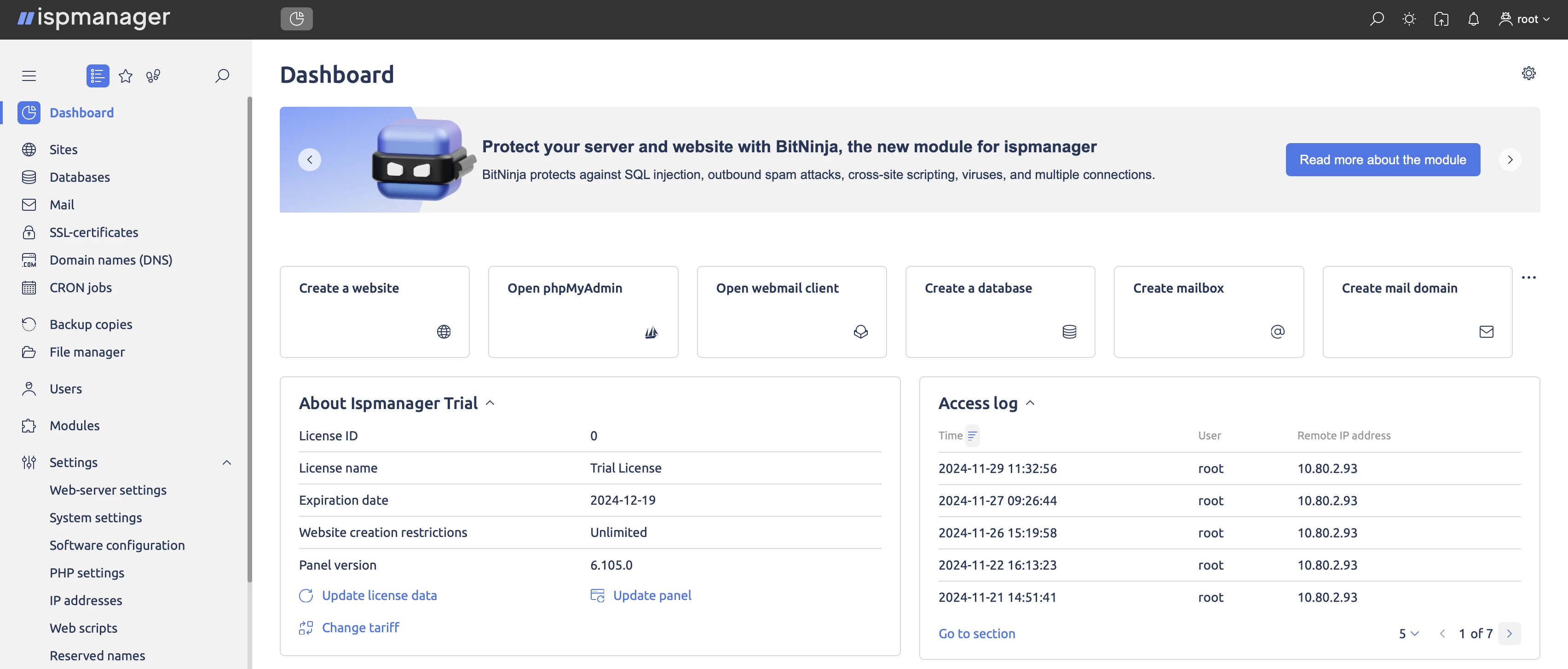Select access log row 2024-11-21 14:51:41
Image resolution: width=1568 pixels, height=669 pixels.
coord(1229,597)
